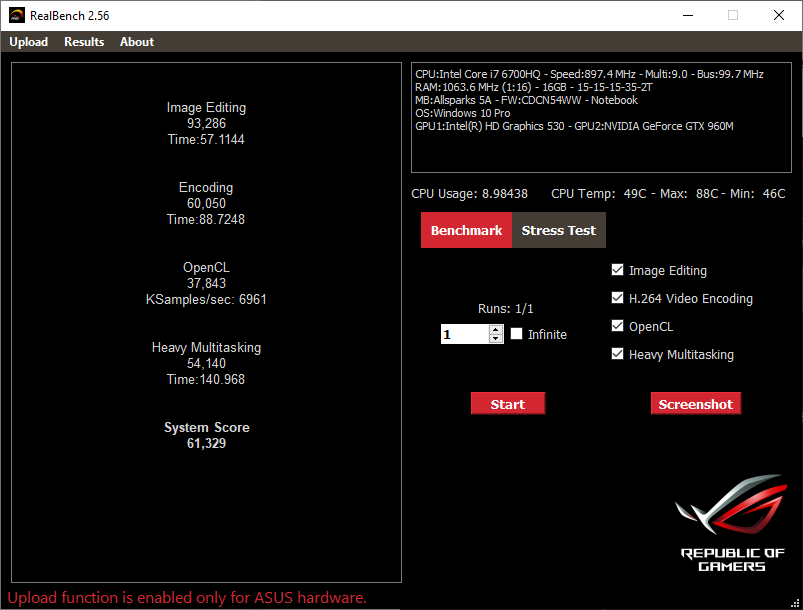Screen dimensions: 803x610
Task: Click the Time:140.968 value
Action: (x=206, y=380)
